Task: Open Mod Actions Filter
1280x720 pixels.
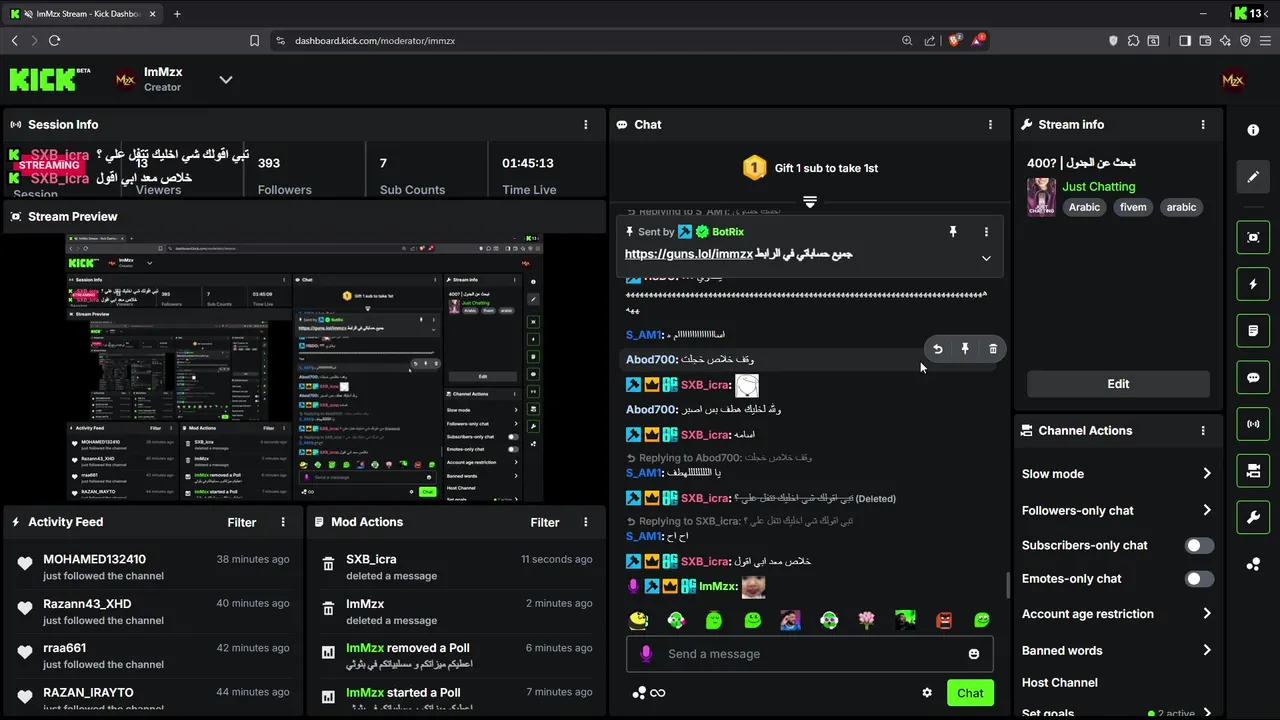Action: [545, 522]
